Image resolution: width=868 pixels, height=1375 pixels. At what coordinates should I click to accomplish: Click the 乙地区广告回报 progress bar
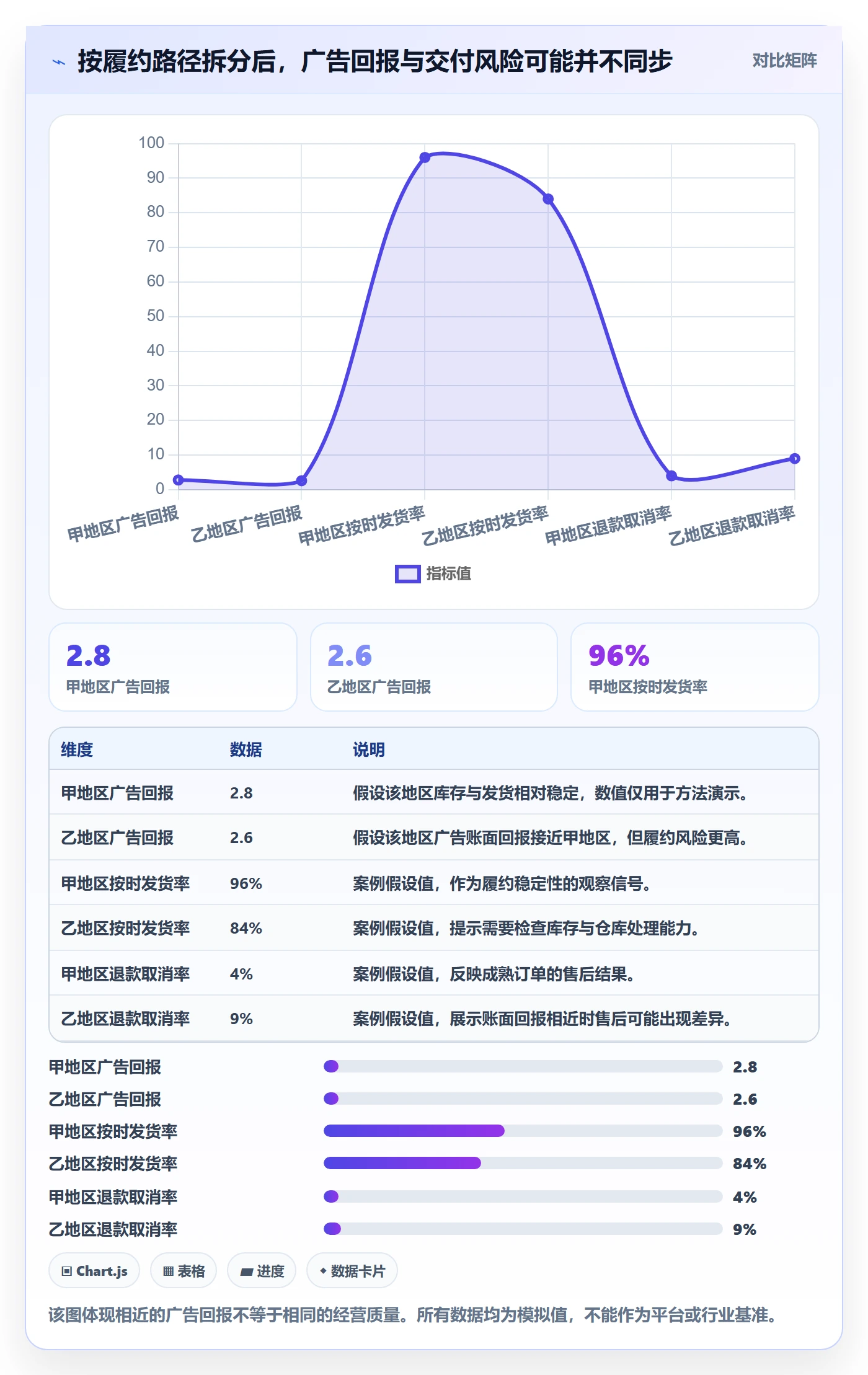click(x=523, y=1099)
